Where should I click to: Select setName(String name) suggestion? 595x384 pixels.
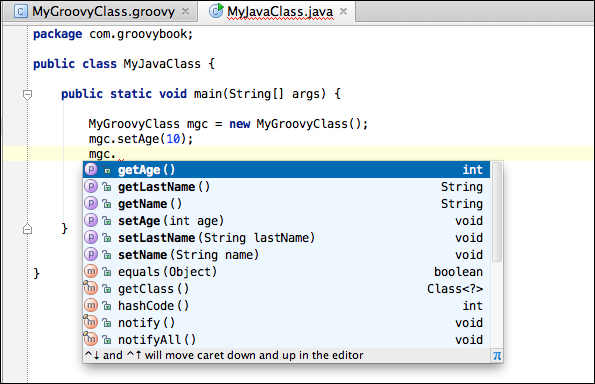(x=286, y=255)
